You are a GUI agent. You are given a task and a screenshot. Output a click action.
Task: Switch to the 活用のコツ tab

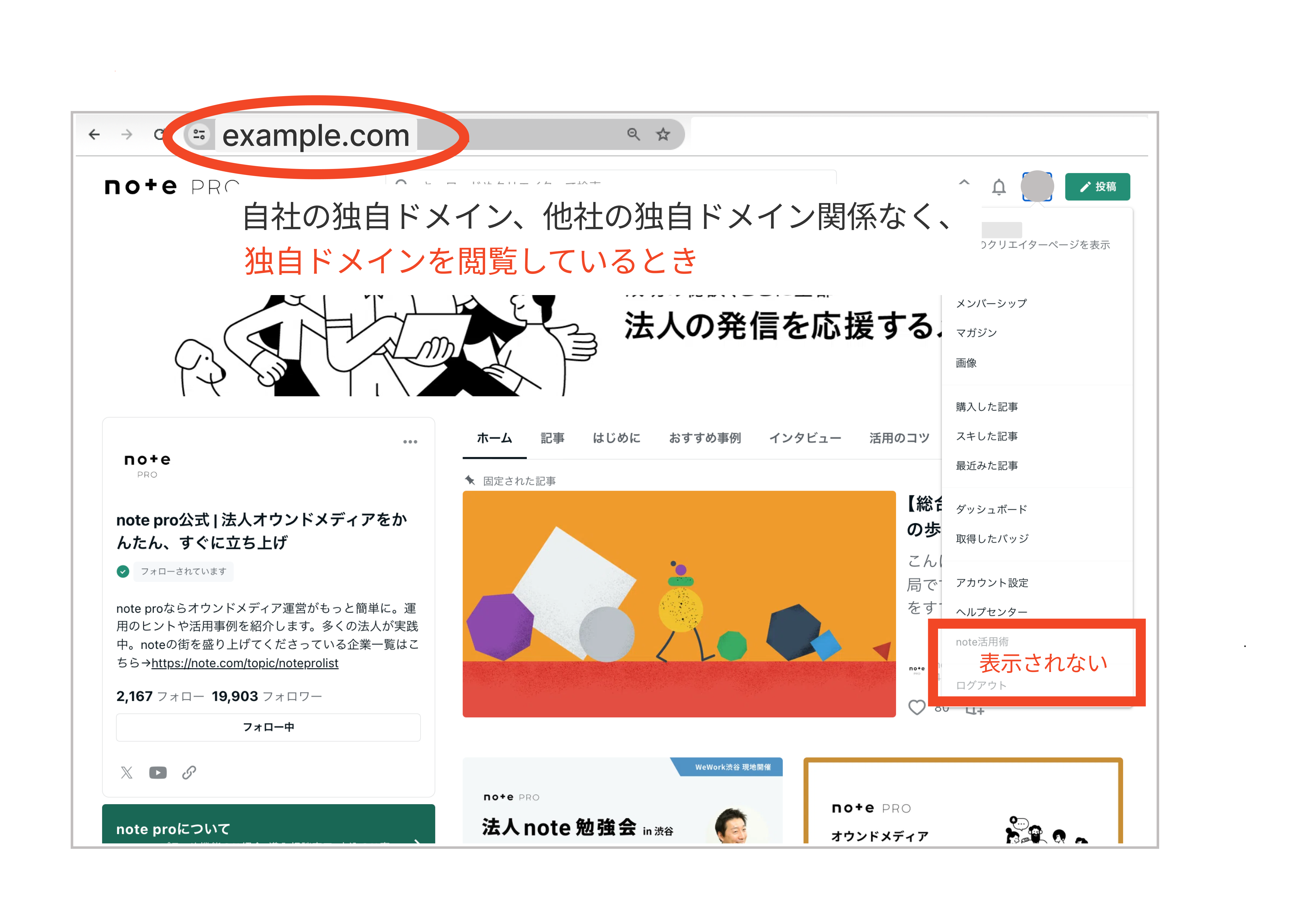899,438
